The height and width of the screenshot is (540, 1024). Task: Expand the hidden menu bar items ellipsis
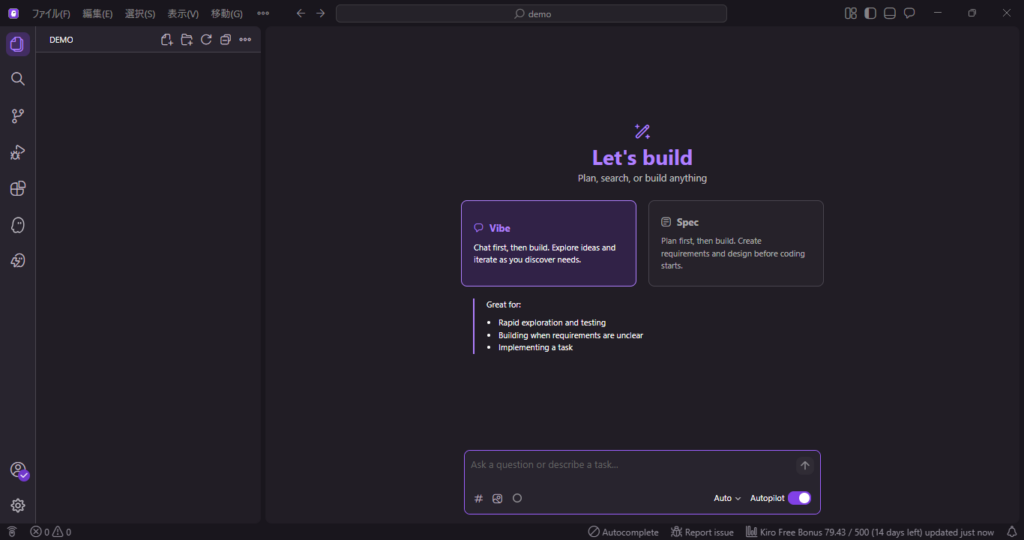tap(263, 14)
